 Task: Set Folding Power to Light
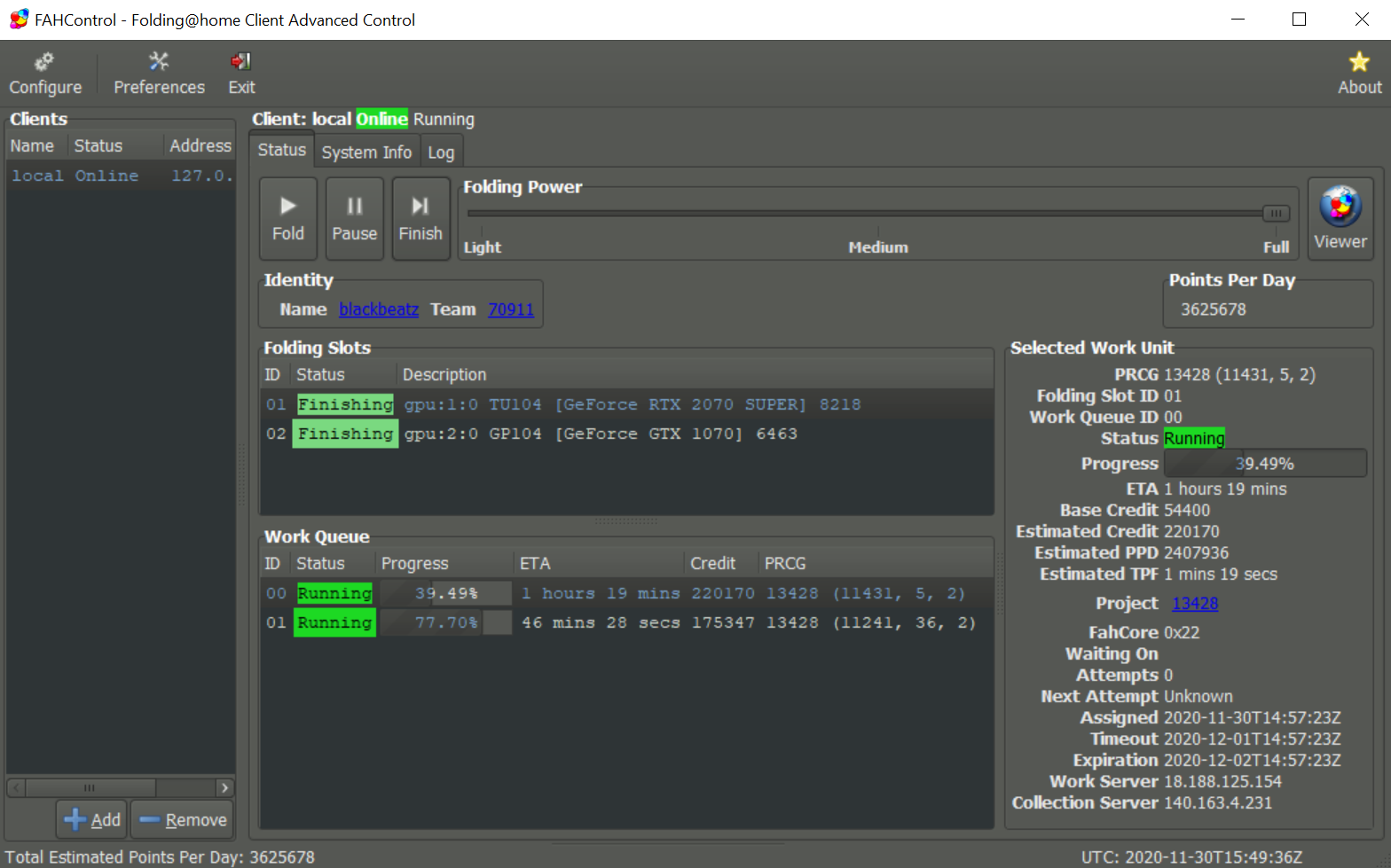(x=482, y=247)
